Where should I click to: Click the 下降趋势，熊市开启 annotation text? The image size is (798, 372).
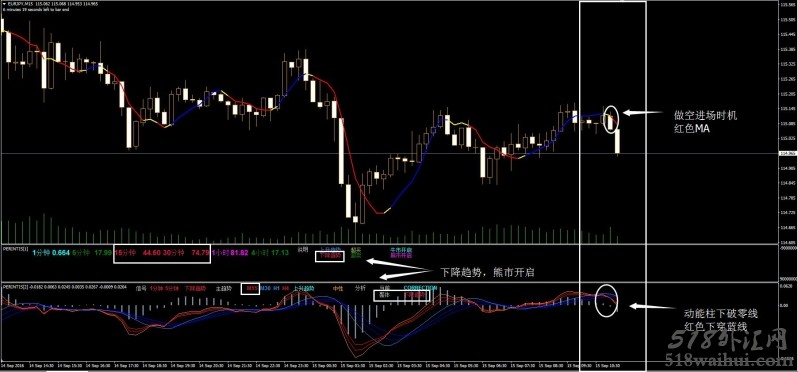click(x=487, y=272)
